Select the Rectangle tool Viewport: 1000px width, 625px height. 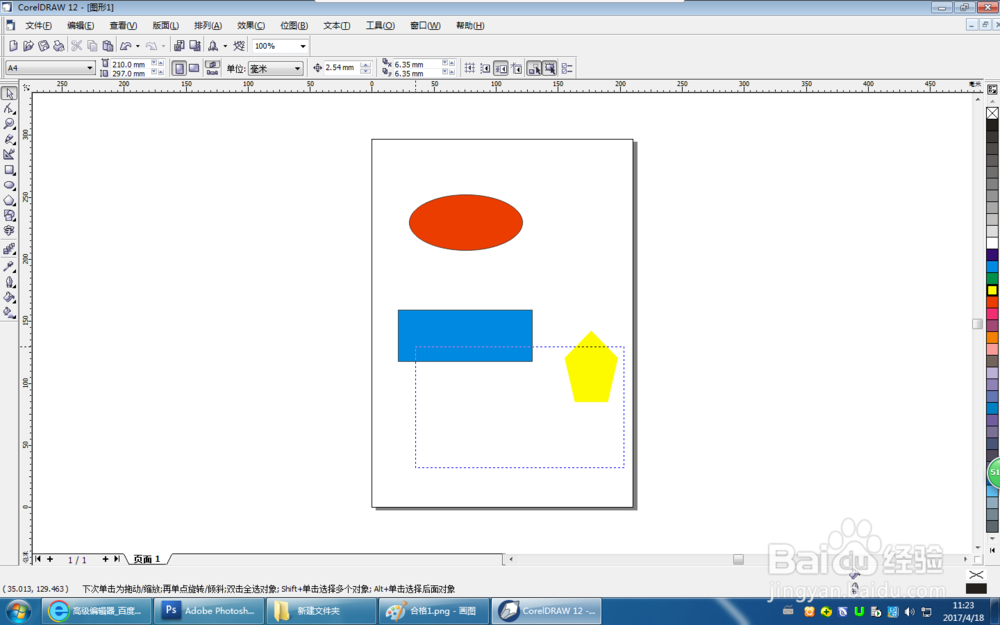click(x=9, y=170)
